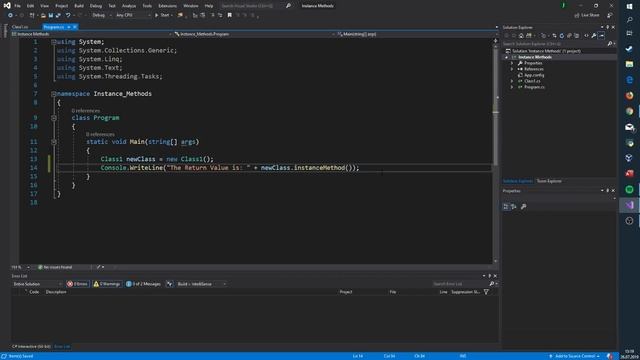This screenshot has width=640, height=360.
Task: Click the Property Pages wrench icon
Action: pyautogui.click(x=524, y=207)
